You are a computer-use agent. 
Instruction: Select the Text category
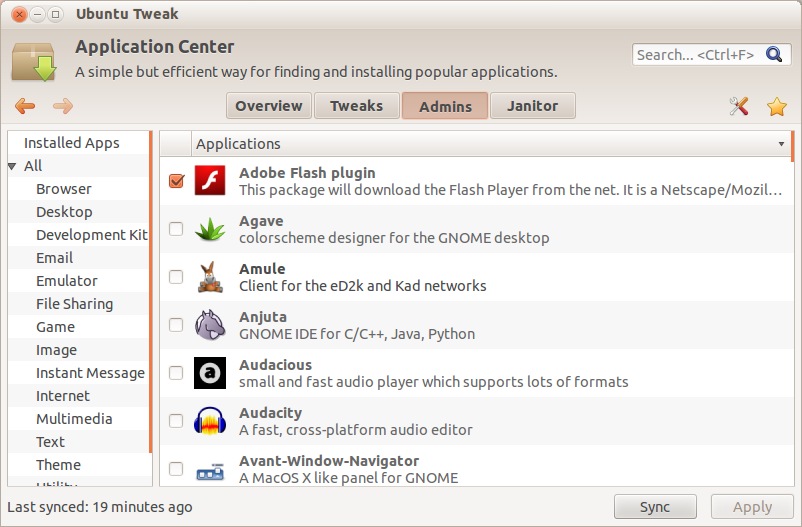click(x=50, y=442)
